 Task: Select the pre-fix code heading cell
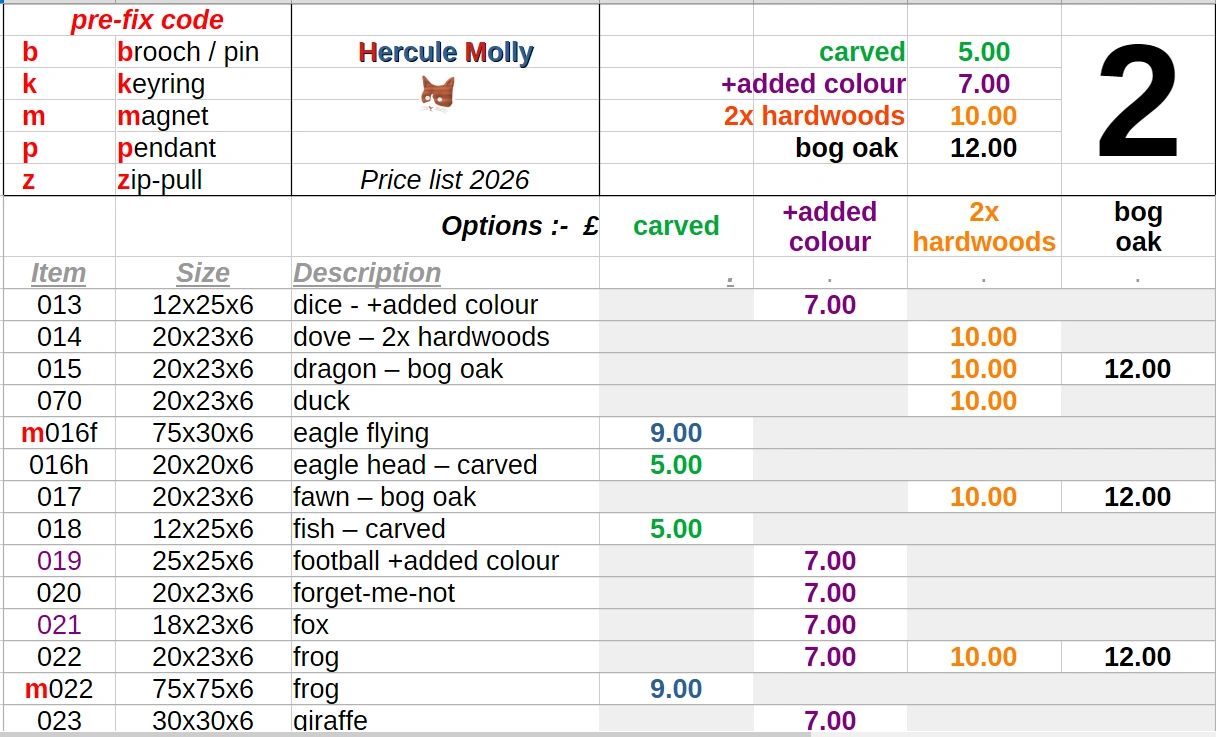point(147,20)
